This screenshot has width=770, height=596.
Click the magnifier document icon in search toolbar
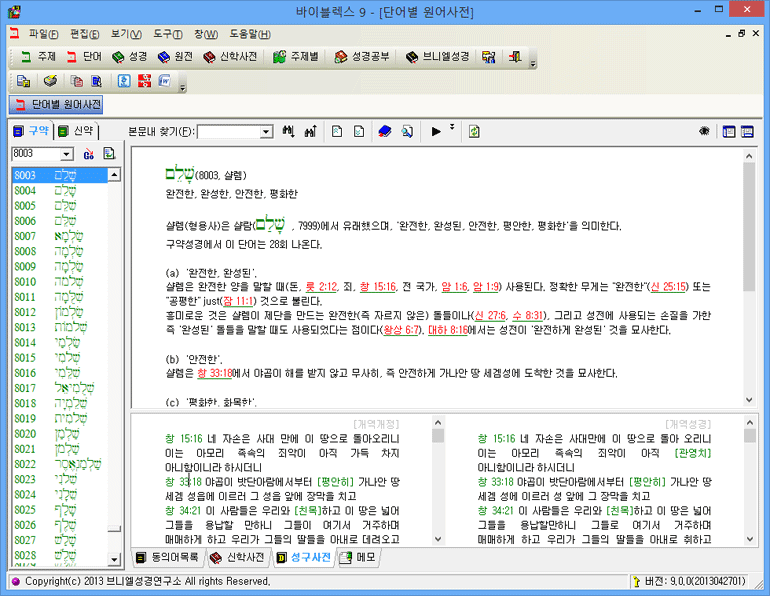click(x=407, y=132)
